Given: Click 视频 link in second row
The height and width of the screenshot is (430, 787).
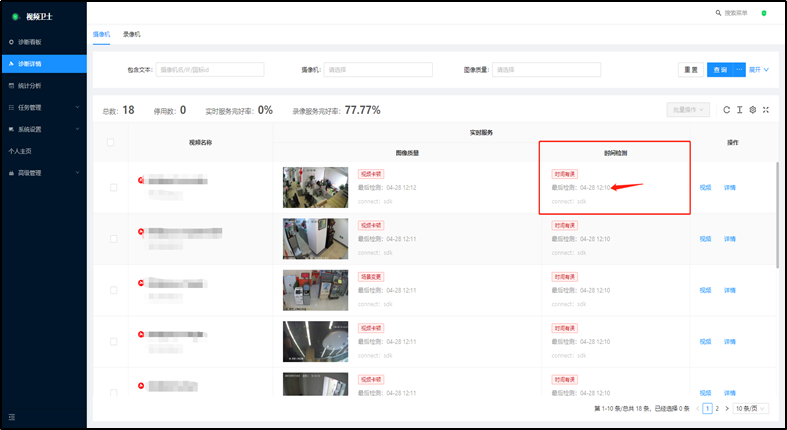Looking at the screenshot, I should tap(705, 239).
